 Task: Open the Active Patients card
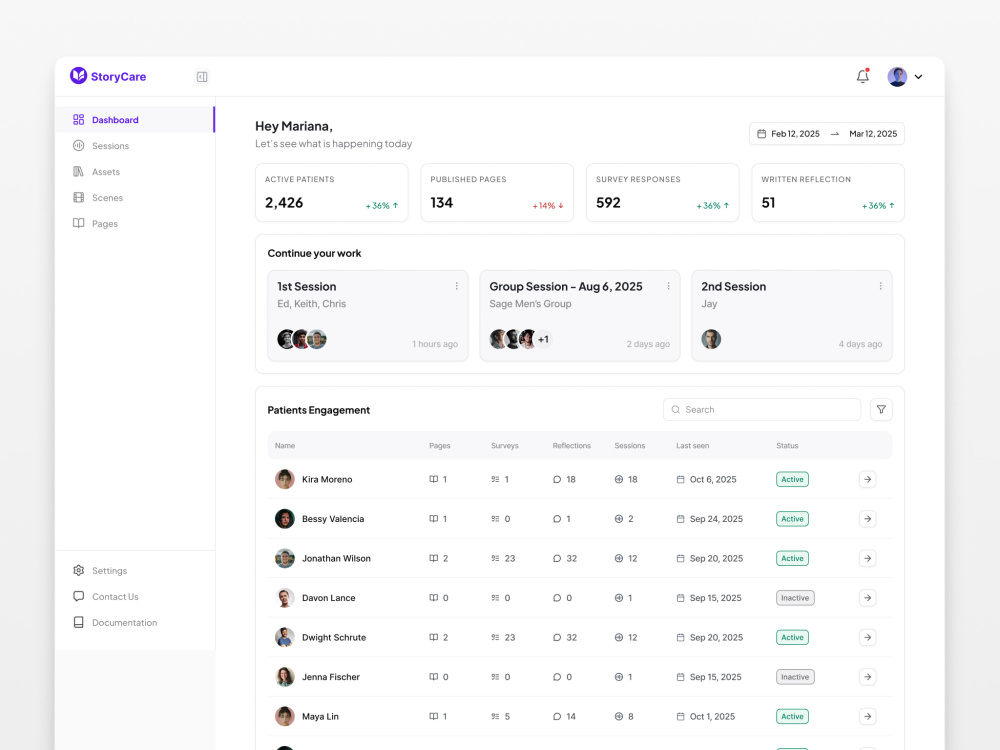[x=332, y=193]
